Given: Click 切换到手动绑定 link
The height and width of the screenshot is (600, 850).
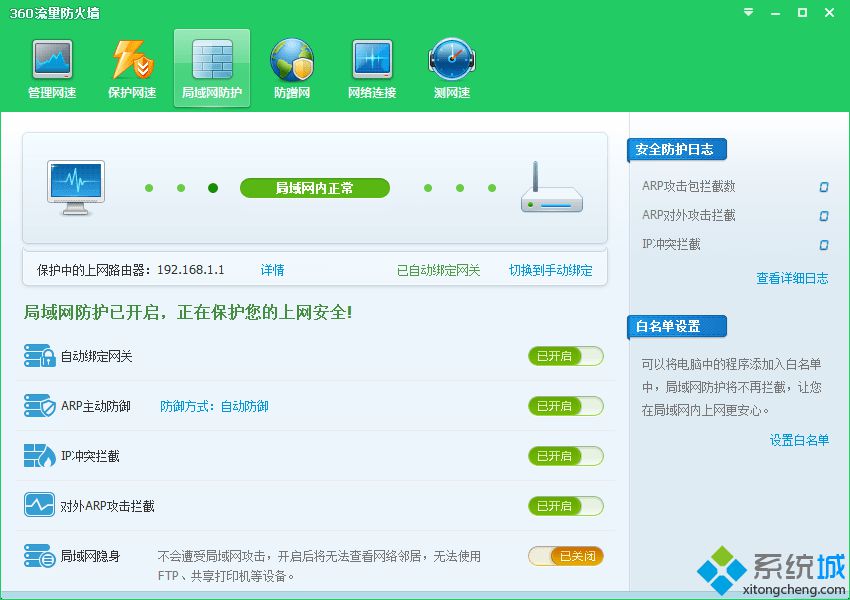Looking at the screenshot, I should tap(550, 270).
